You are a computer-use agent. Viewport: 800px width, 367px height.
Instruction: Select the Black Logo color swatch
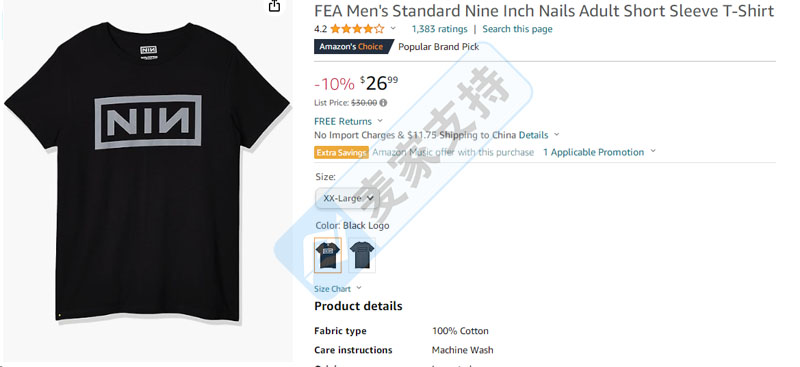(x=328, y=255)
